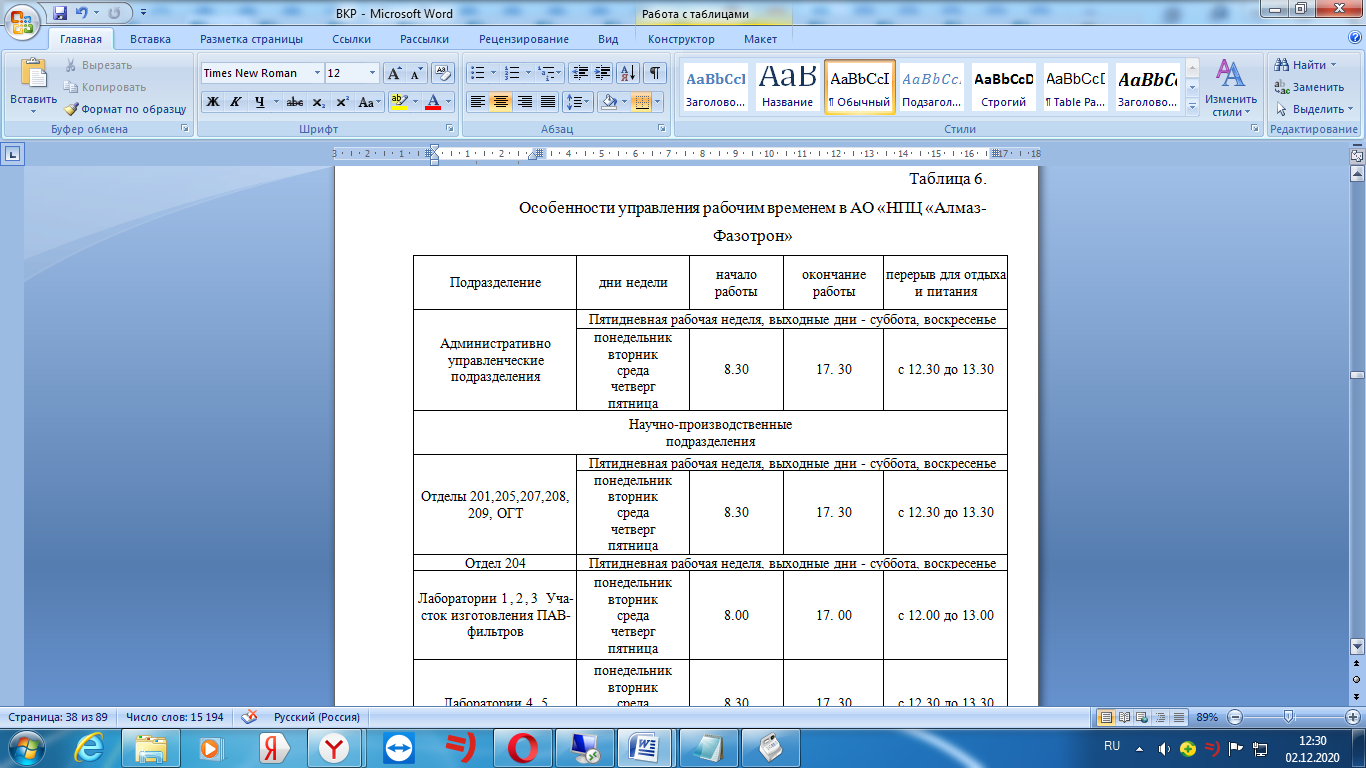Apply the Название style from the gallery
The width and height of the screenshot is (1366, 768).
[787, 87]
